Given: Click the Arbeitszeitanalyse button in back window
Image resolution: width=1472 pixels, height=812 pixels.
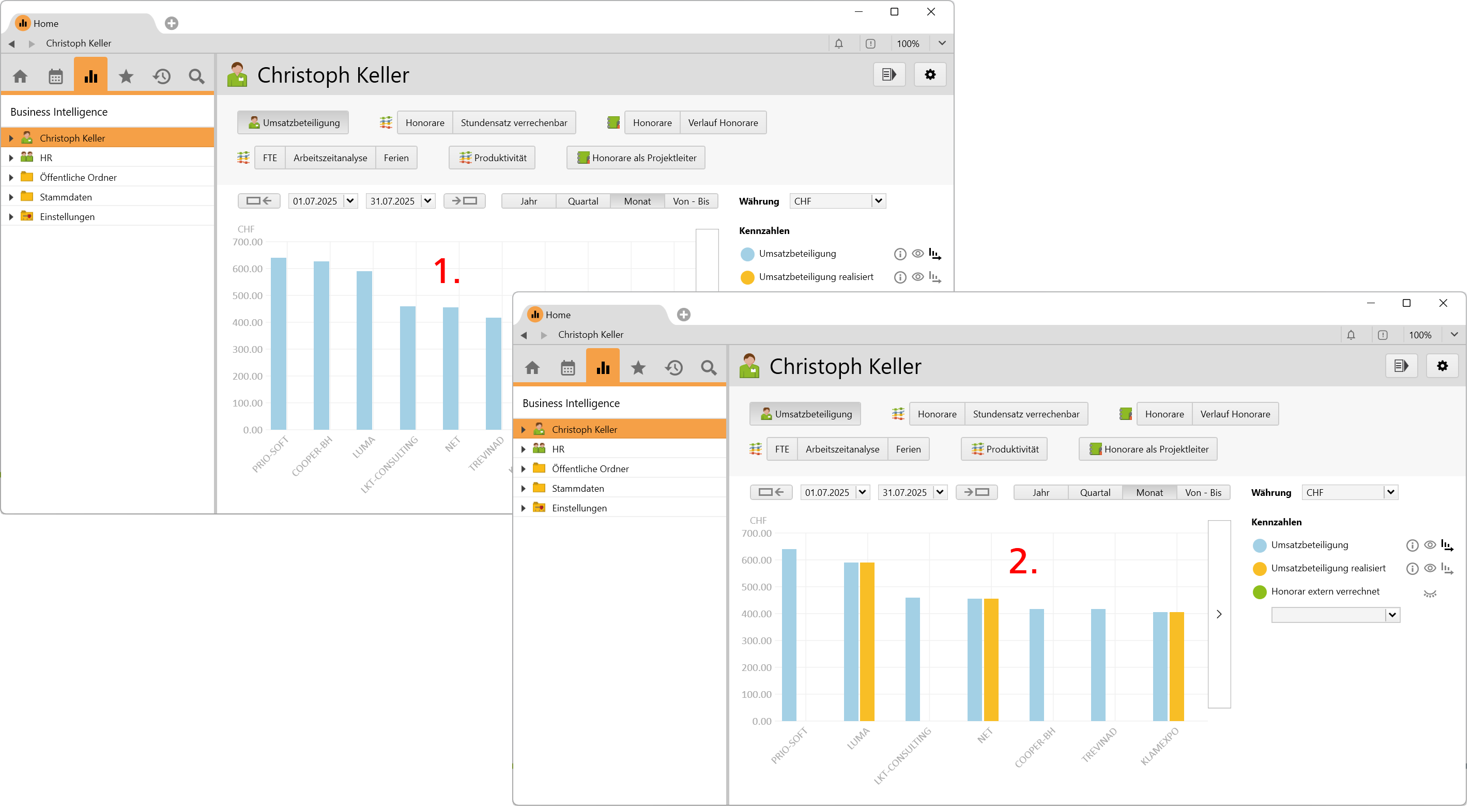Looking at the screenshot, I should click(x=330, y=158).
